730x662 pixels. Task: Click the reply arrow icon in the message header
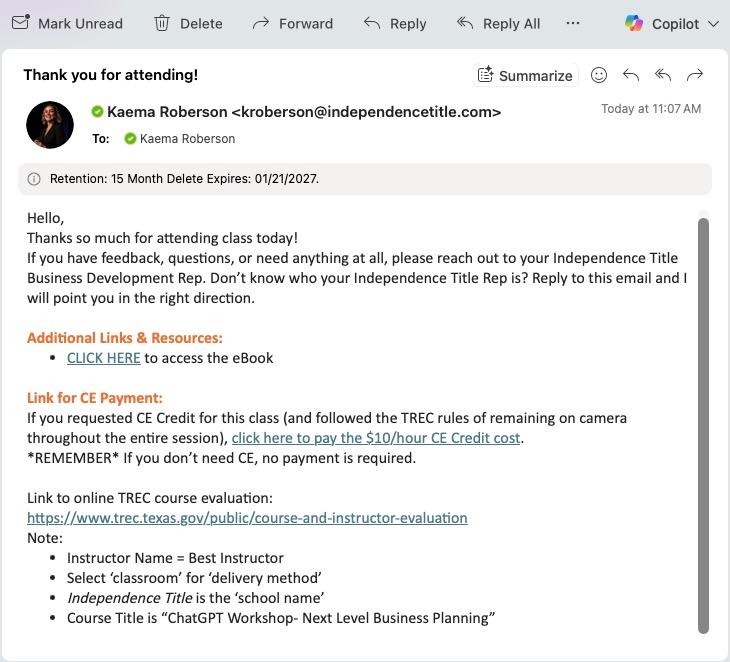tap(631, 75)
